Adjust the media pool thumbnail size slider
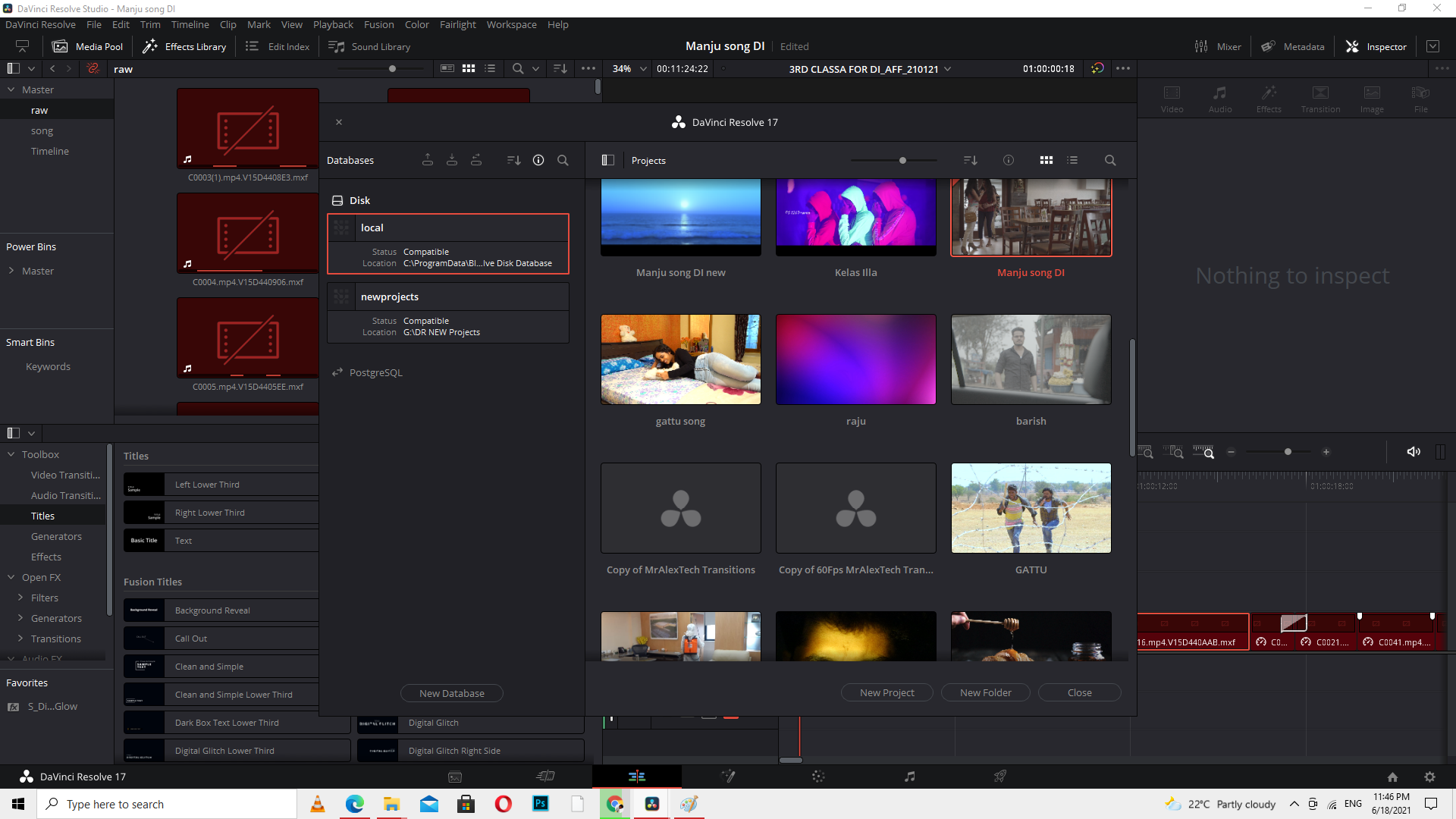 pyautogui.click(x=392, y=68)
